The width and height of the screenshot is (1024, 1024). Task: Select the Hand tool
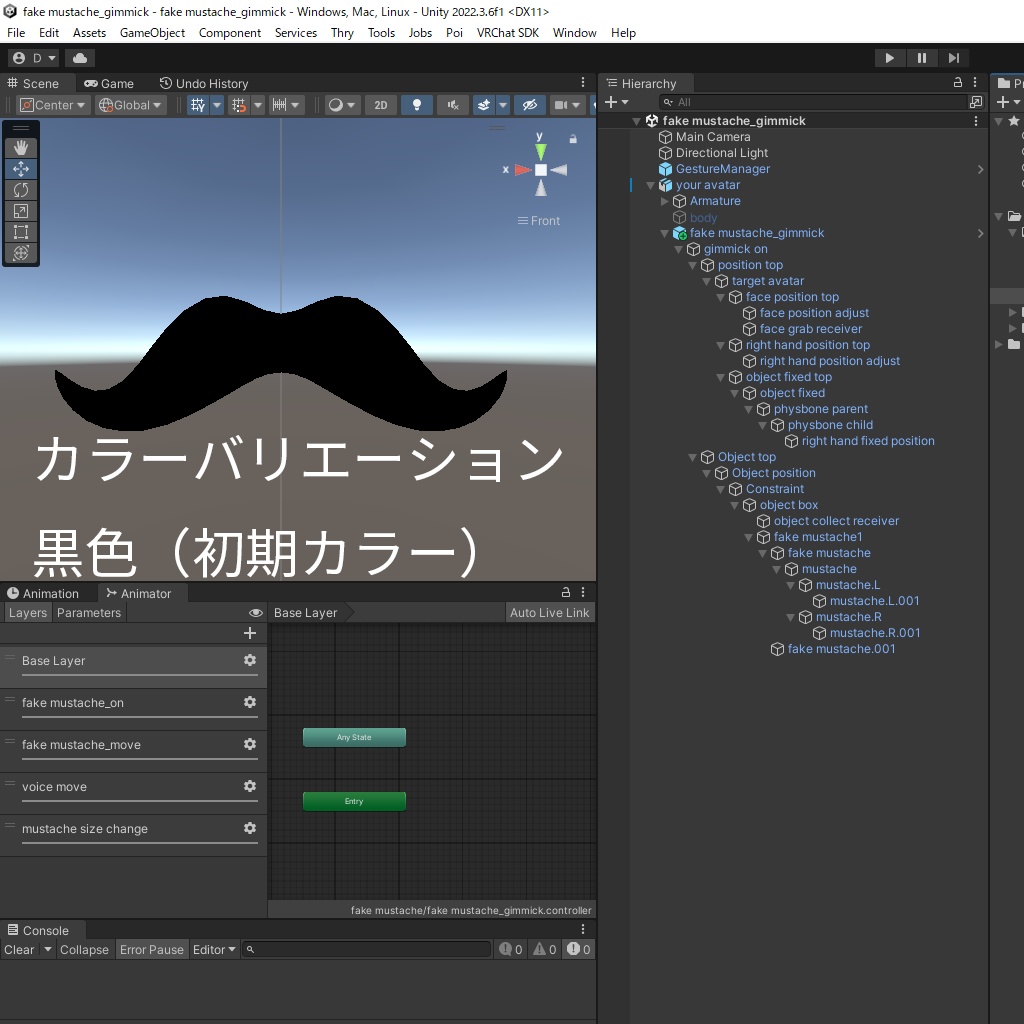(20, 147)
